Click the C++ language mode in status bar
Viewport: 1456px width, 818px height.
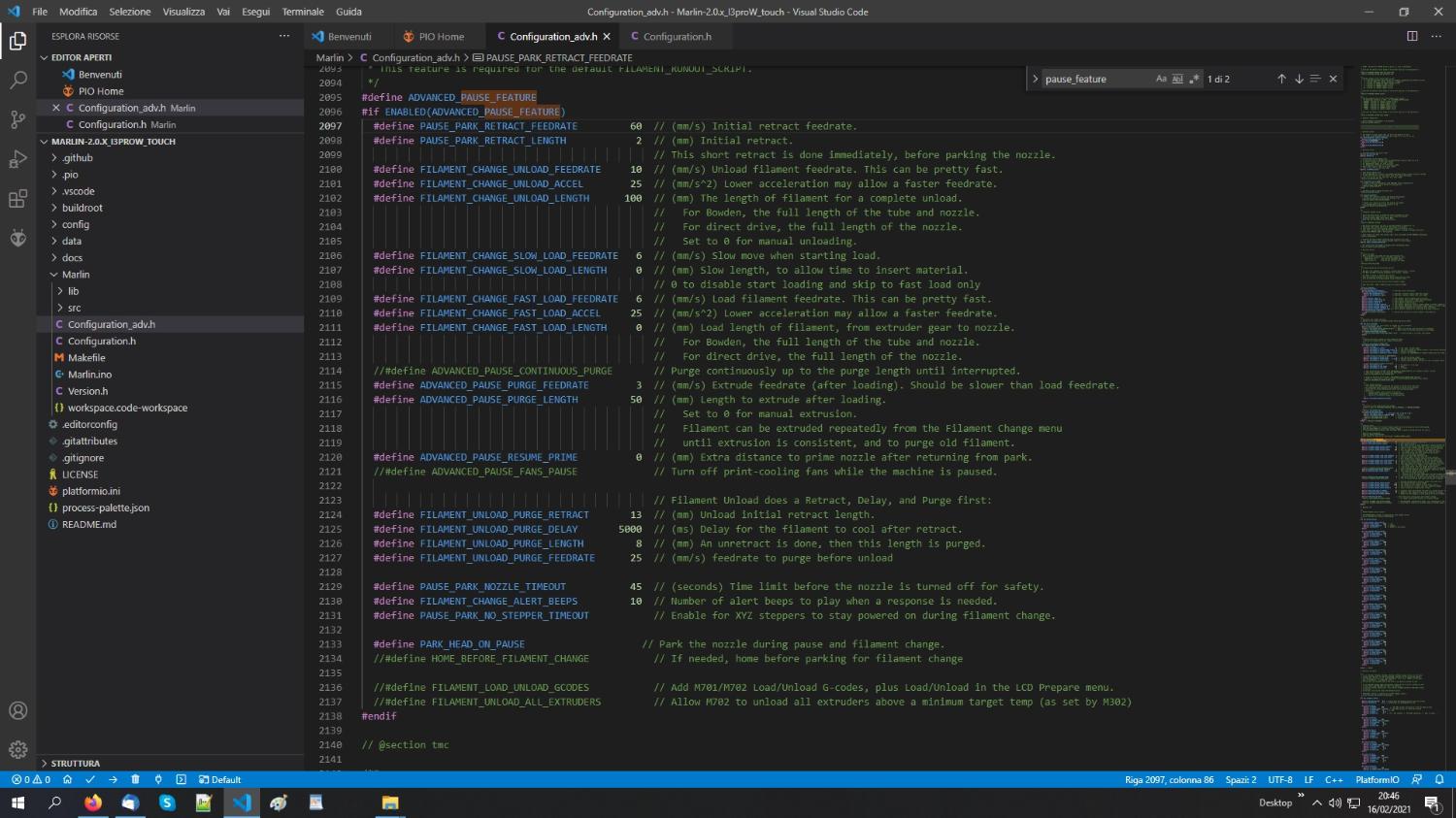point(1334,779)
